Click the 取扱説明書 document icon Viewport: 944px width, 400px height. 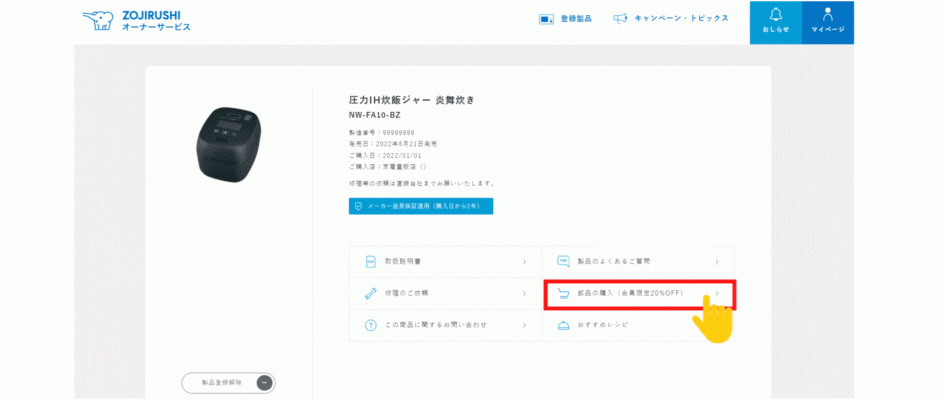pyautogui.click(x=371, y=261)
